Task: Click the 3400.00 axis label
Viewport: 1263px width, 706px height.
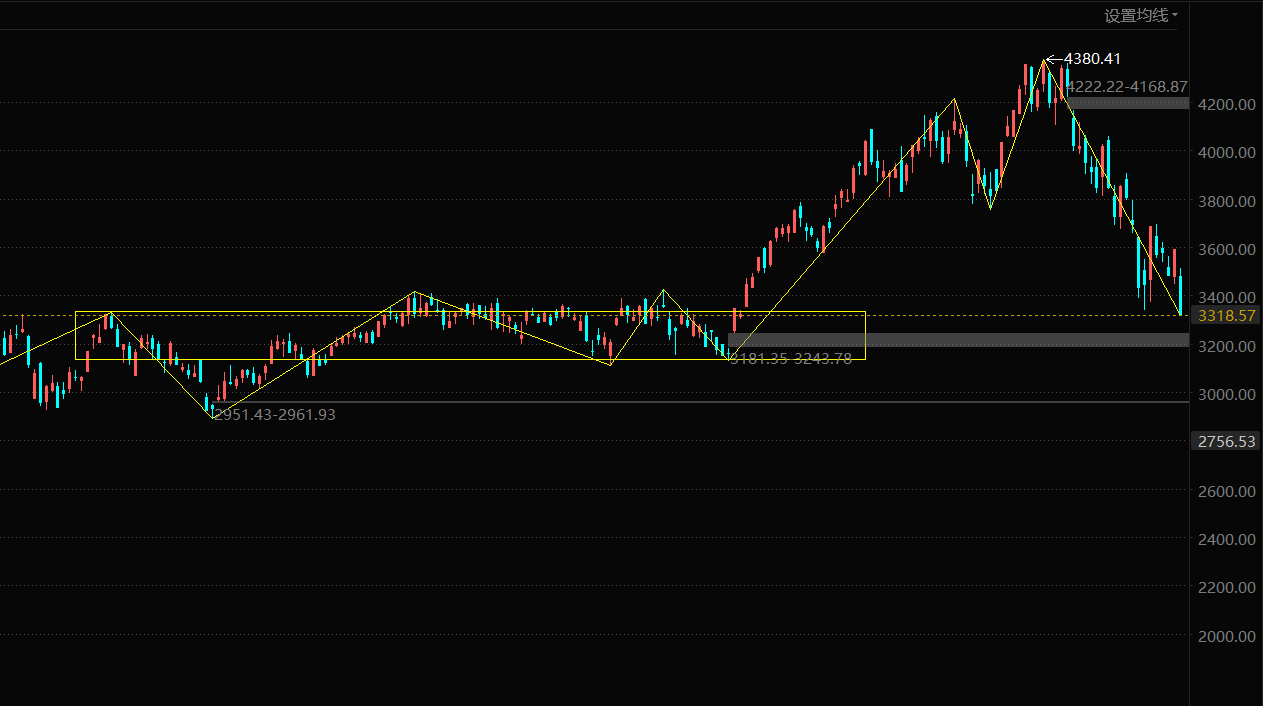Action: 1227,297
